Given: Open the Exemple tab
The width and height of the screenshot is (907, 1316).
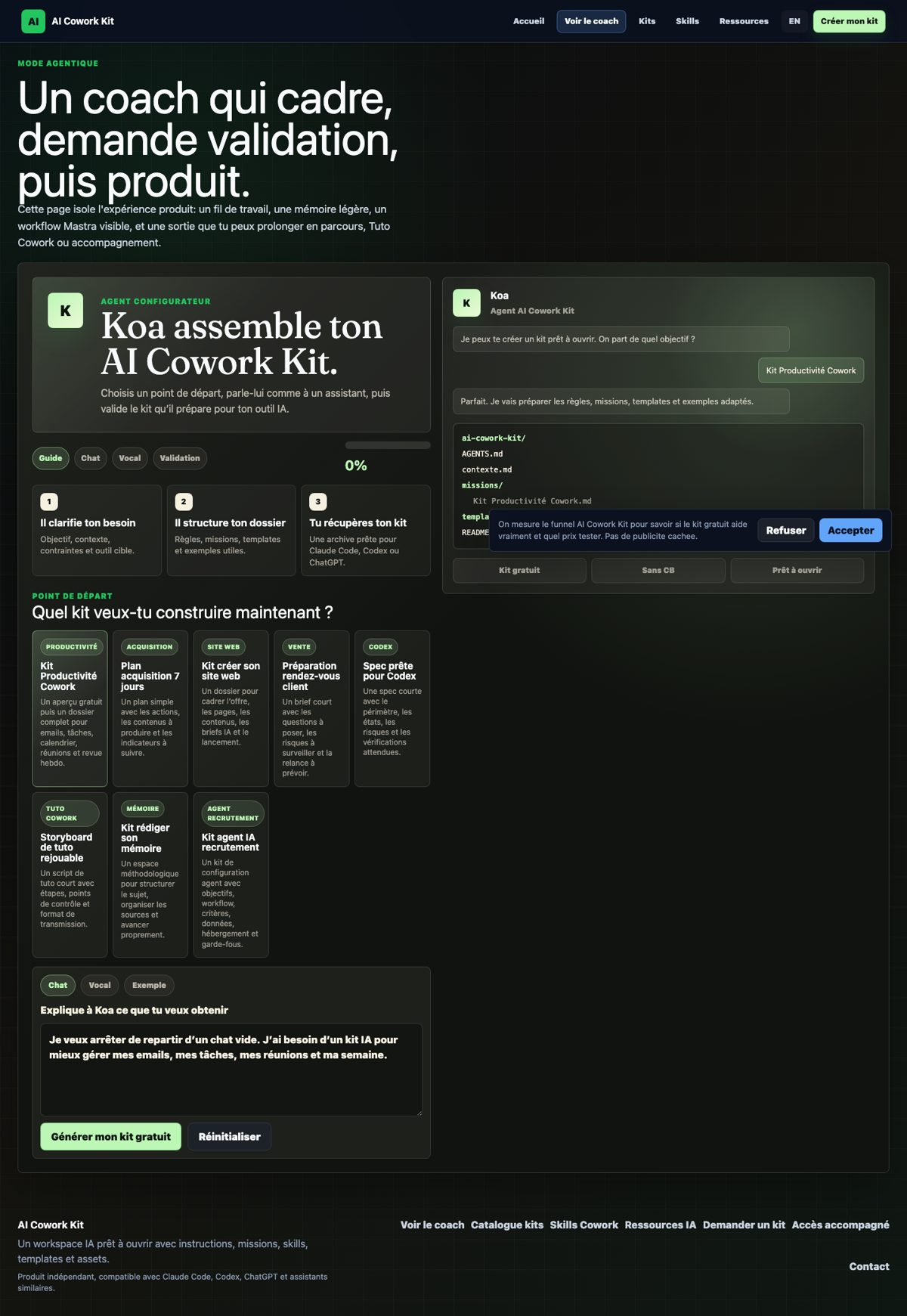Looking at the screenshot, I should (149, 985).
